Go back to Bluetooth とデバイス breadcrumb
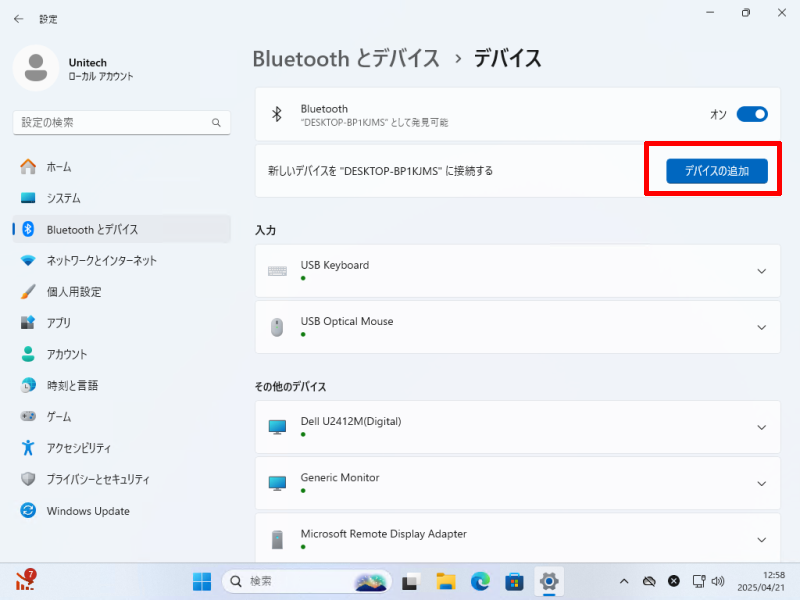 tap(346, 59)
